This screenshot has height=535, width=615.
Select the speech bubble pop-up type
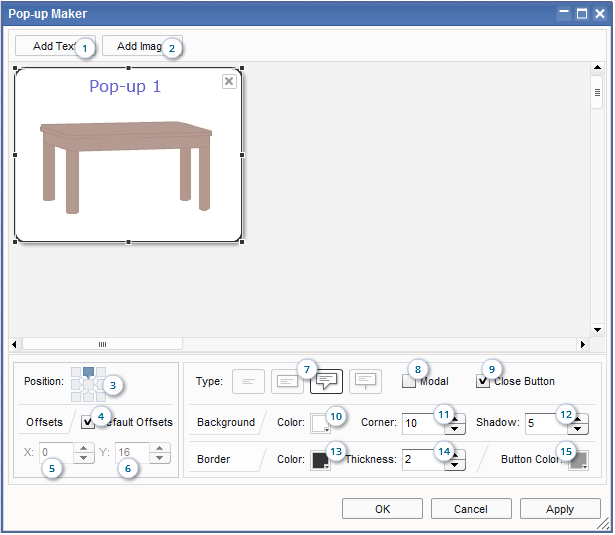pyautogui.click(x=326, y=382)
